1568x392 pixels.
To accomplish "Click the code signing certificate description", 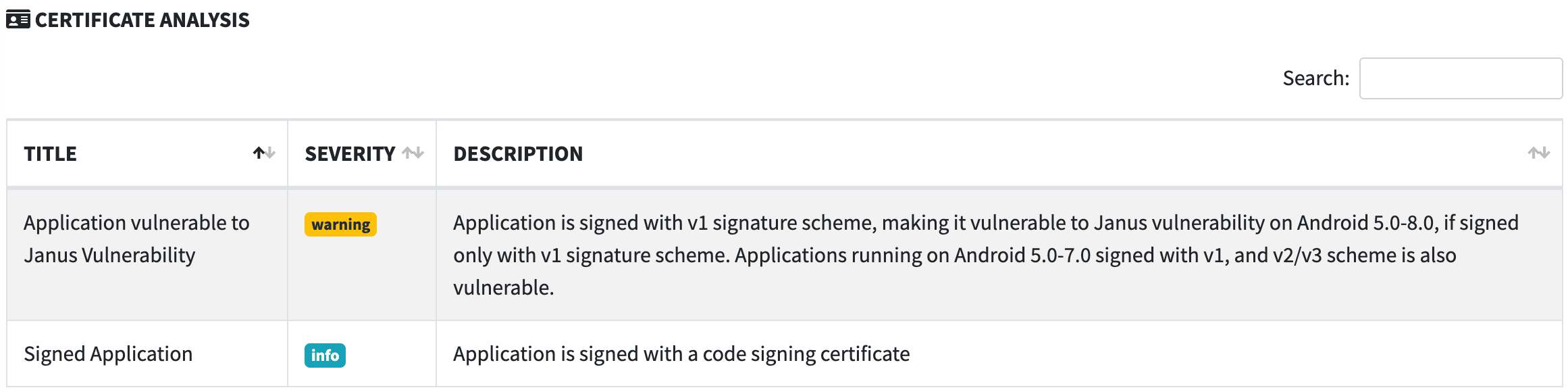I will [x=681, y=353].
